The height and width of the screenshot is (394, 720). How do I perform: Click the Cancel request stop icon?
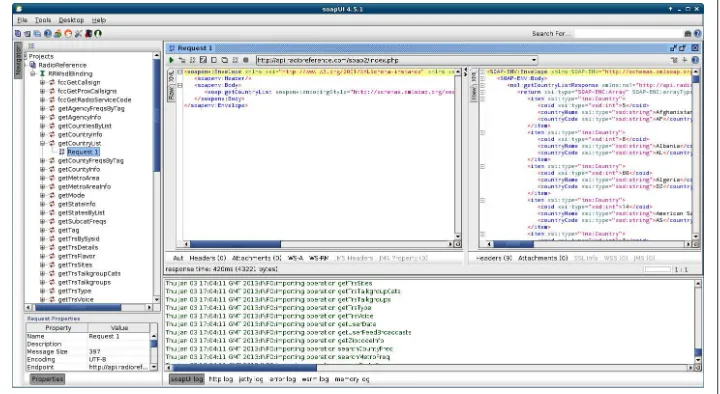(246, 60)
